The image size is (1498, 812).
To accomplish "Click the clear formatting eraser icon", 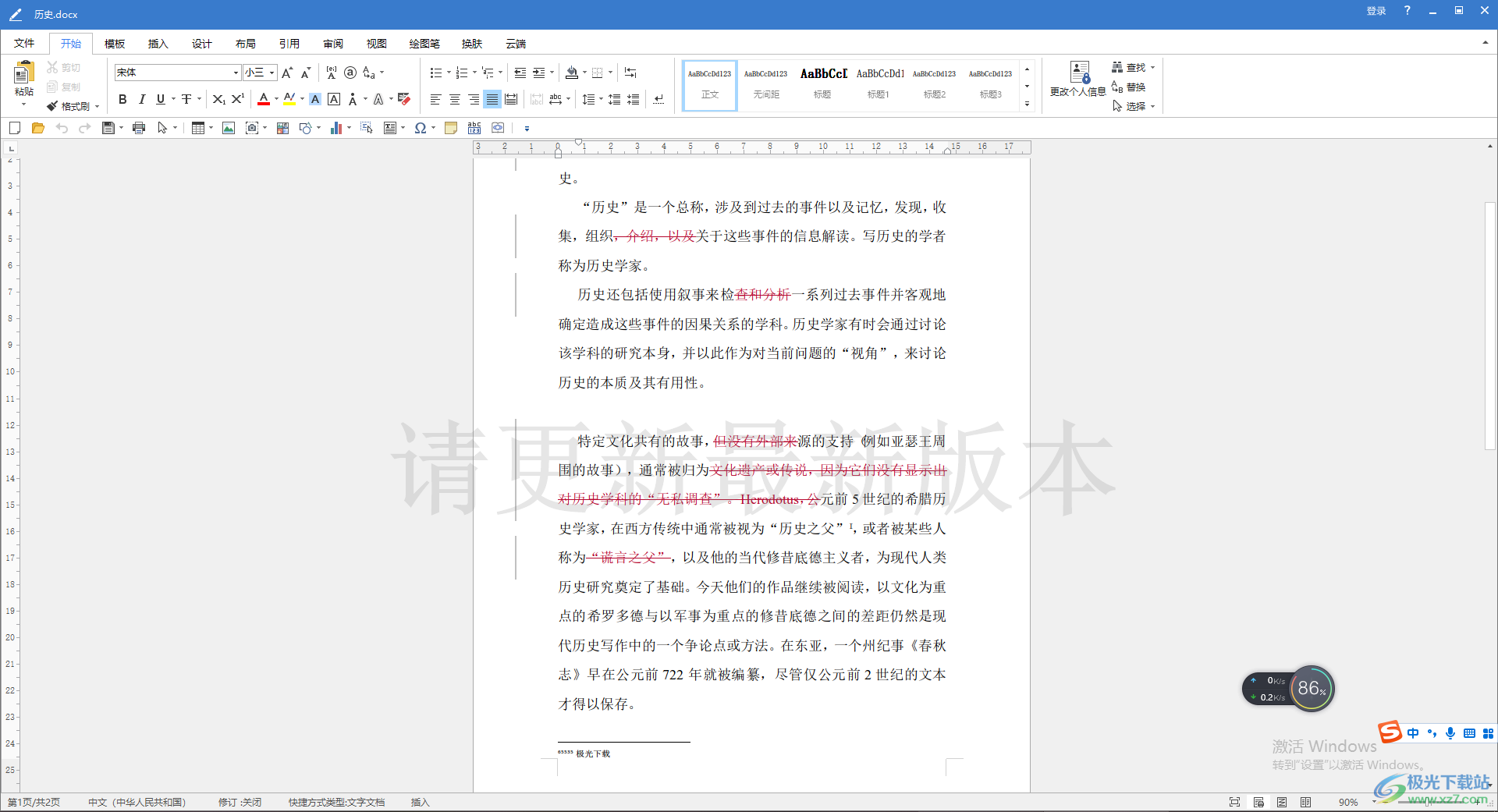I will [404, 99].
